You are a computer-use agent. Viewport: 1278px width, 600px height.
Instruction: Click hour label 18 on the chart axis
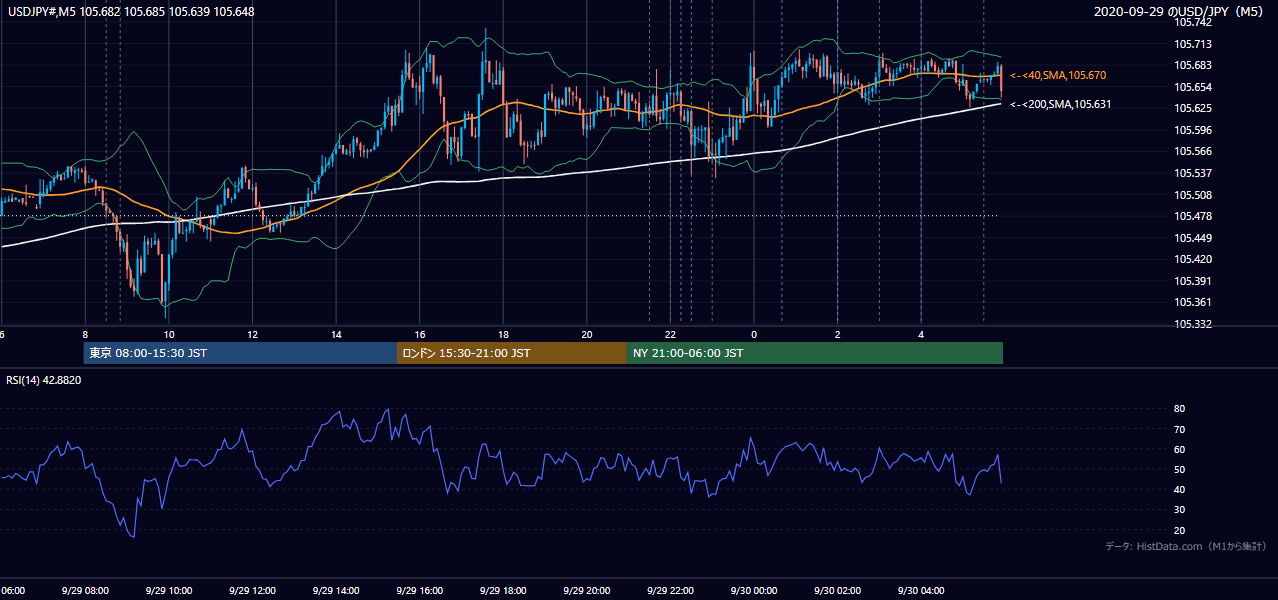503,335
